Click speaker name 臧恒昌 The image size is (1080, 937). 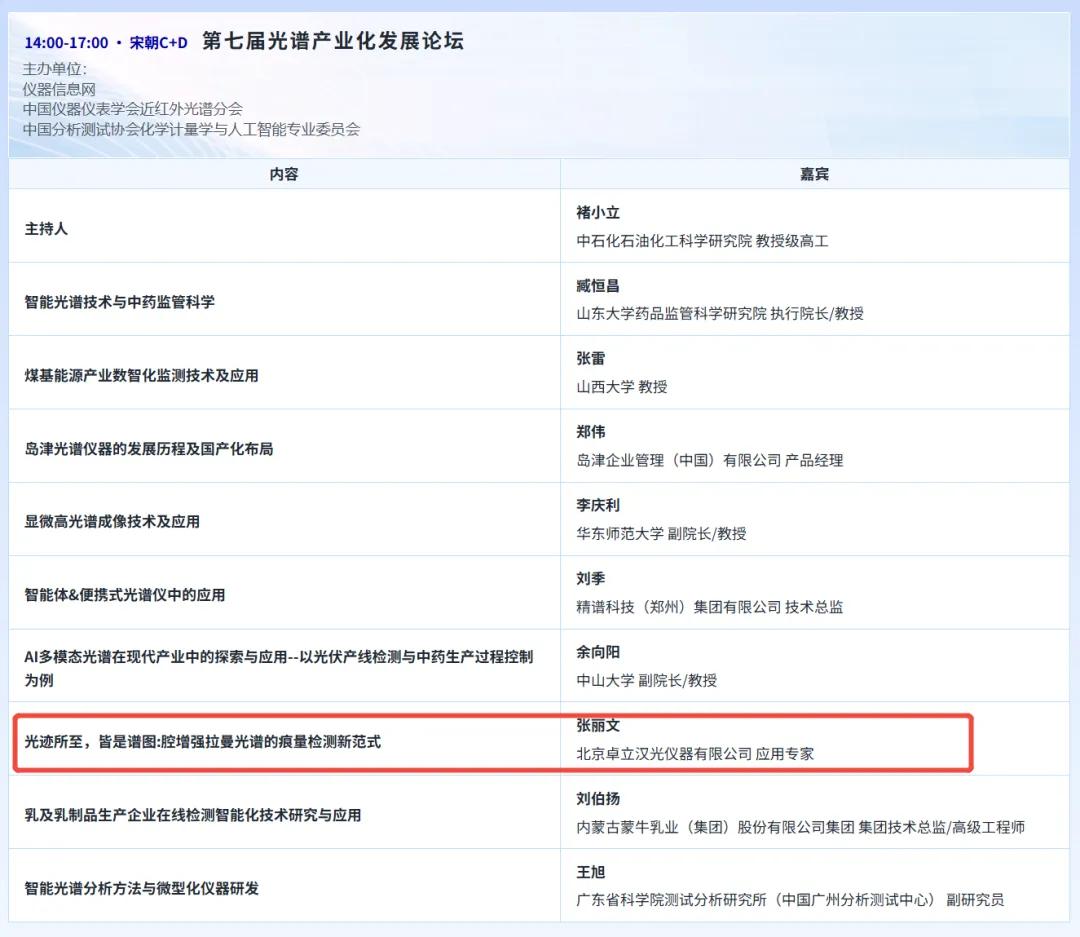598,286
